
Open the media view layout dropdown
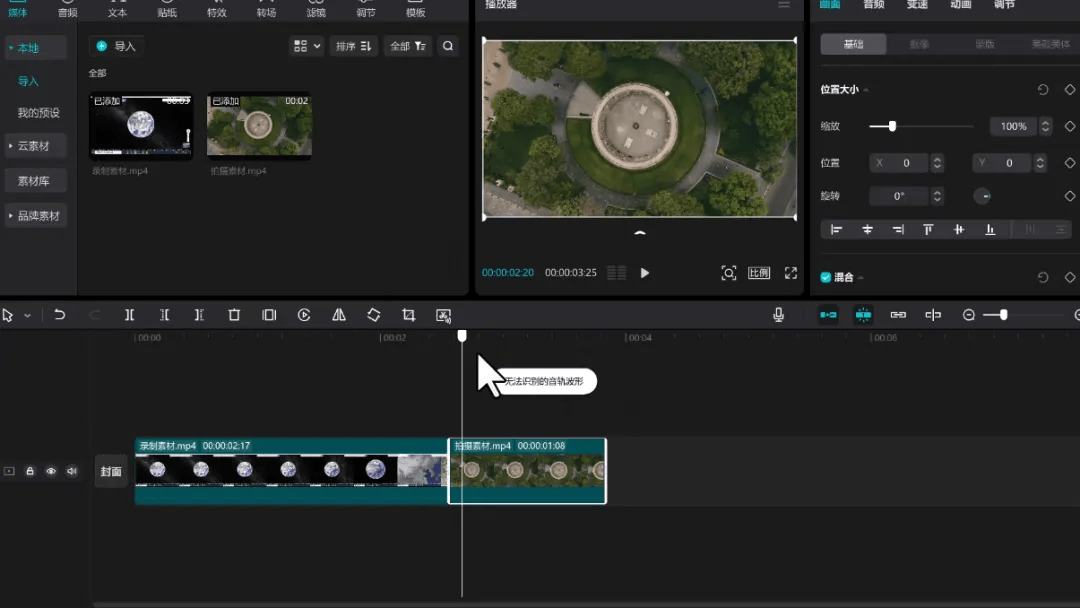point(307,46)
